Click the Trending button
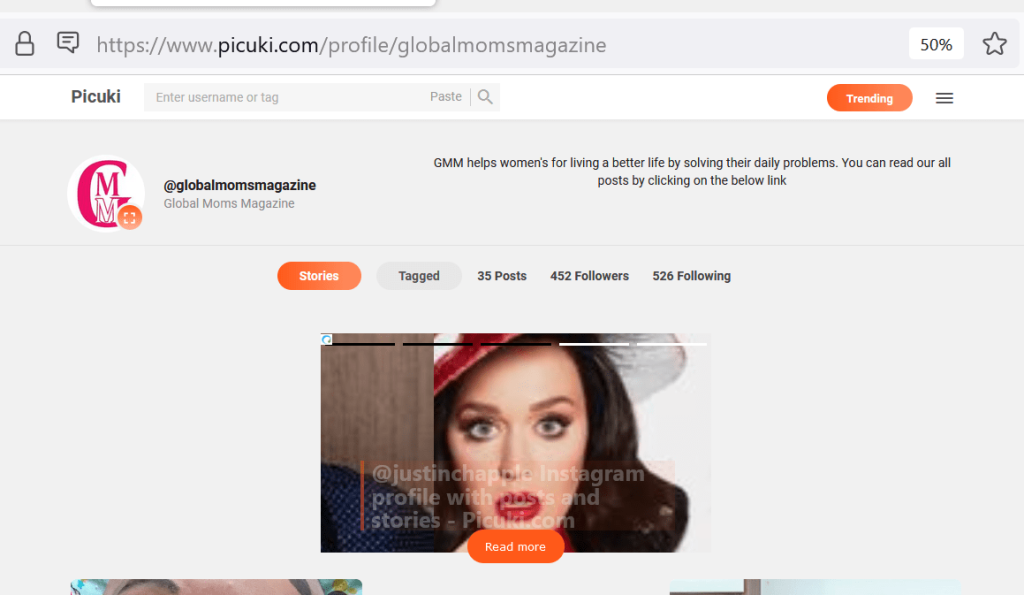This screenshot has width=1024, height=595. (869, 98)
